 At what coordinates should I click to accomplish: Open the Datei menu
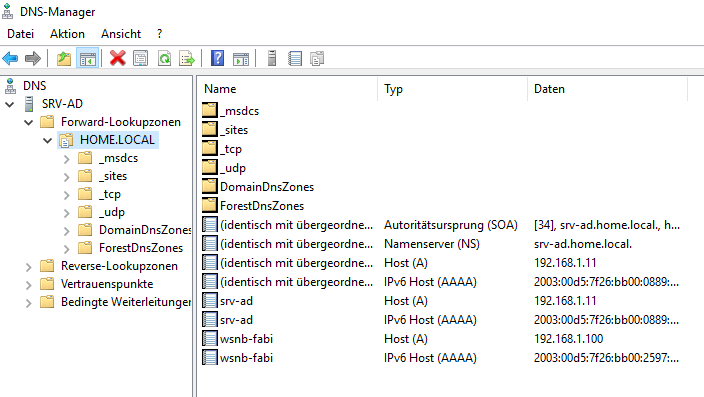coord(21,34)
